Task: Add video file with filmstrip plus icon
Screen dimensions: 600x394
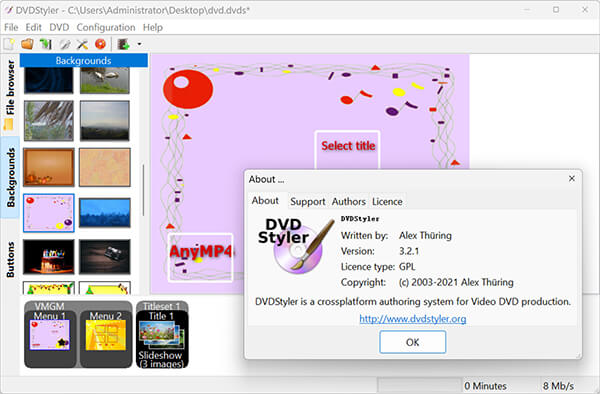Action: click(x=124, y=44)
